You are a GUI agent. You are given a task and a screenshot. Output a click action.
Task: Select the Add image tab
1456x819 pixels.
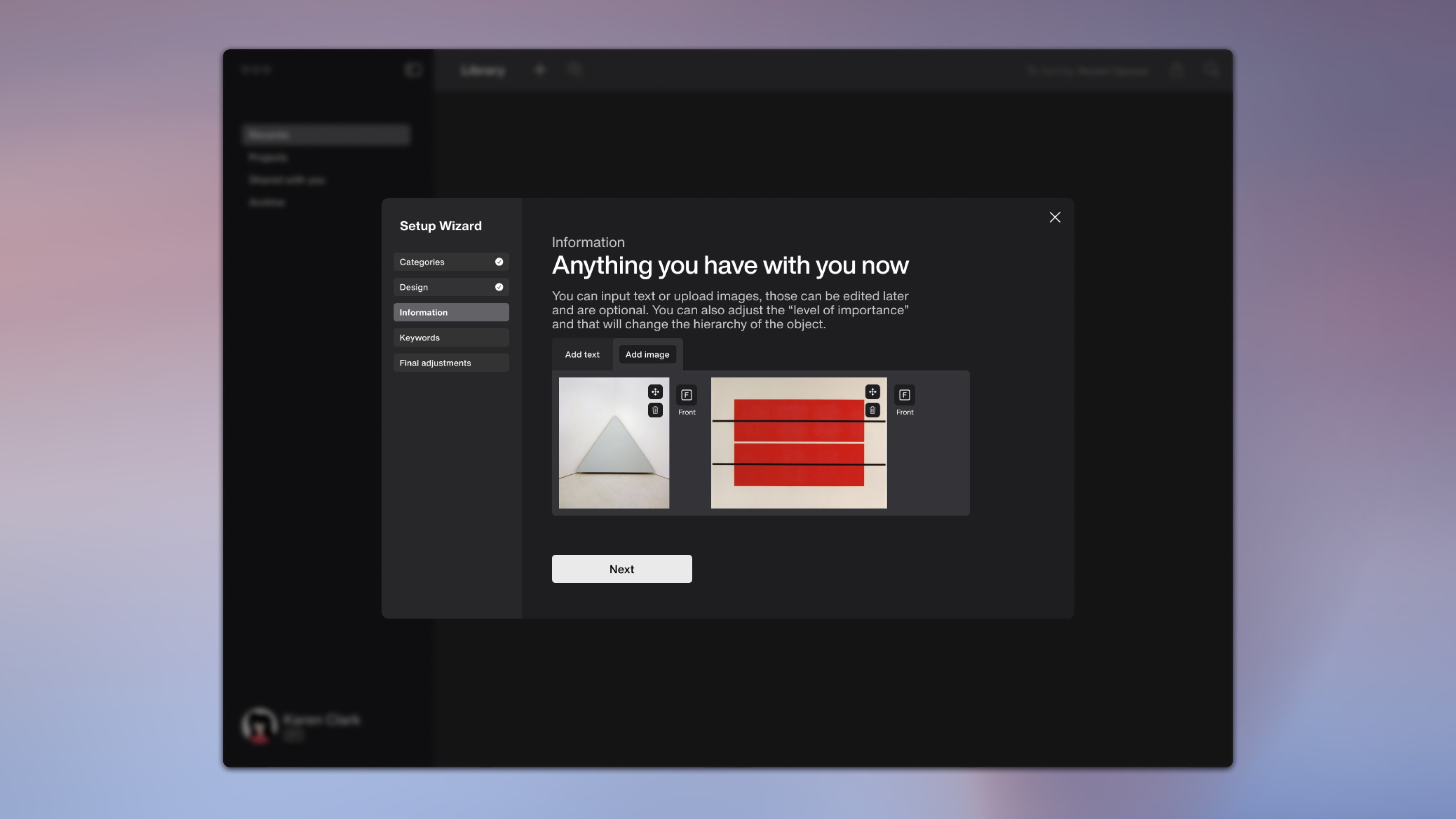coord(646,355)
